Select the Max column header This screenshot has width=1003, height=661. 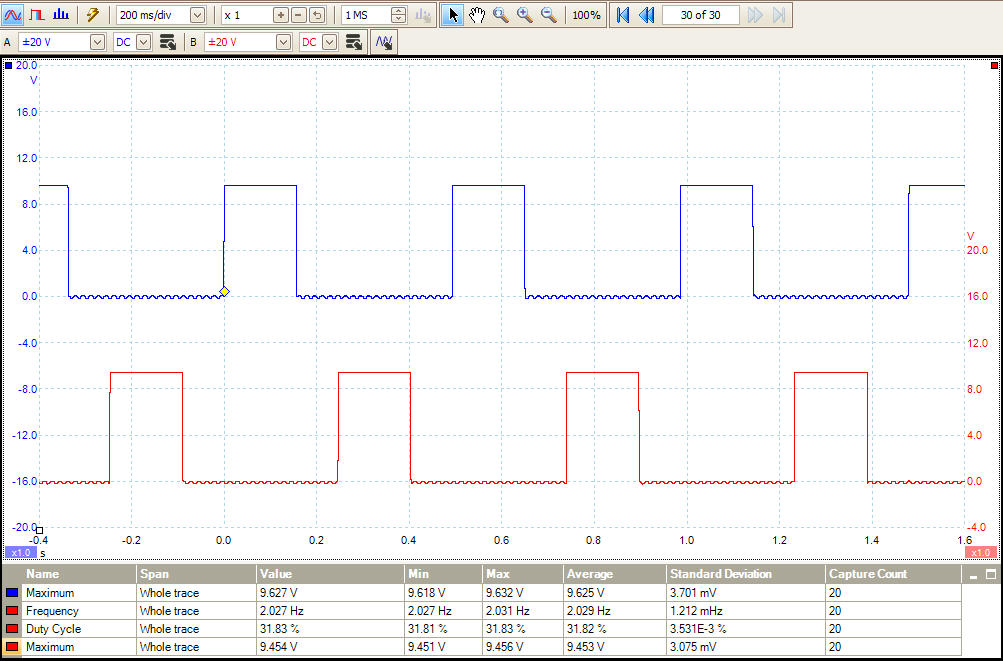click(x=523, y=574)
